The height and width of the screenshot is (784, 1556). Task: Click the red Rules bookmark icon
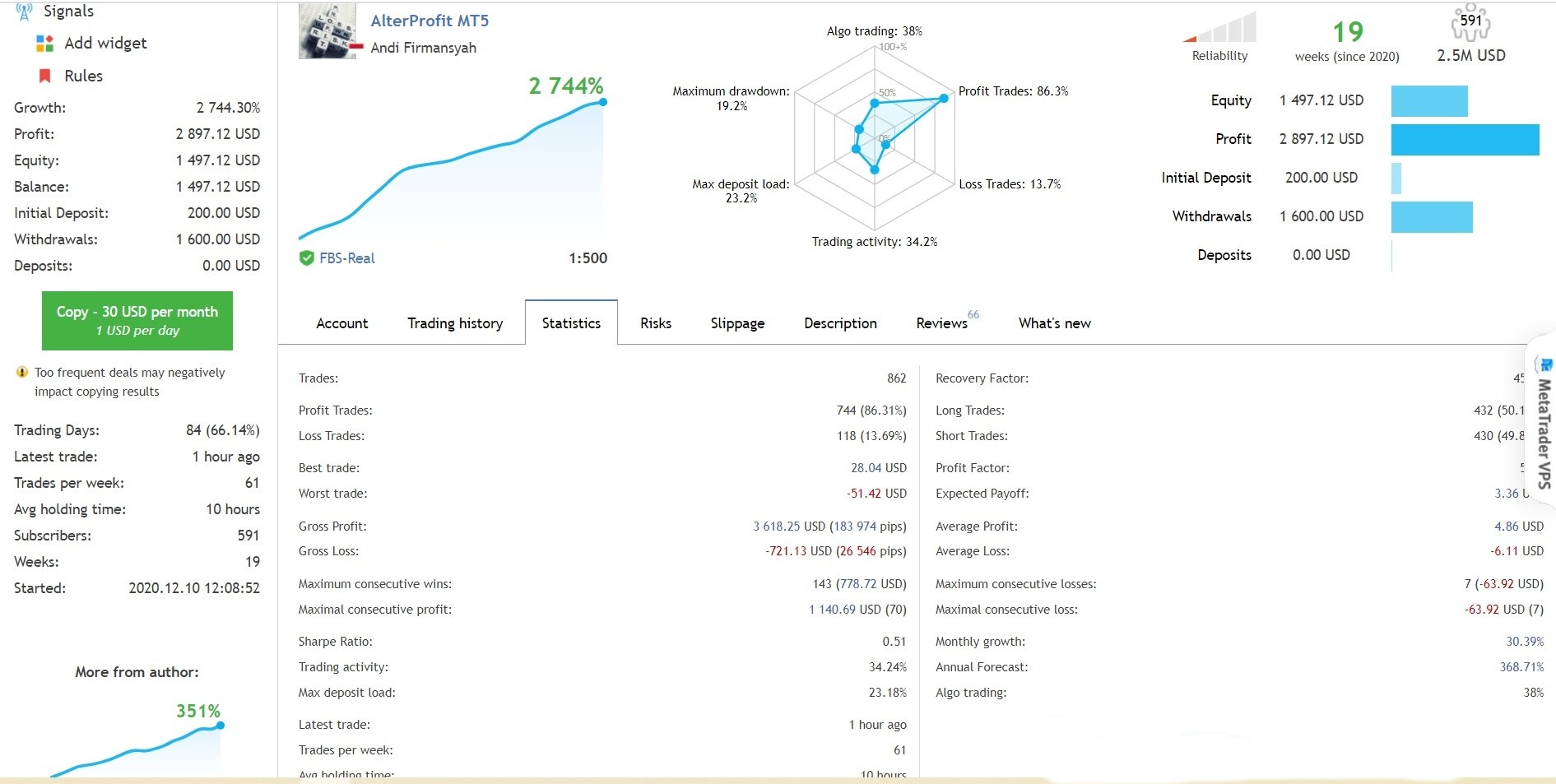tap(45, 76)
